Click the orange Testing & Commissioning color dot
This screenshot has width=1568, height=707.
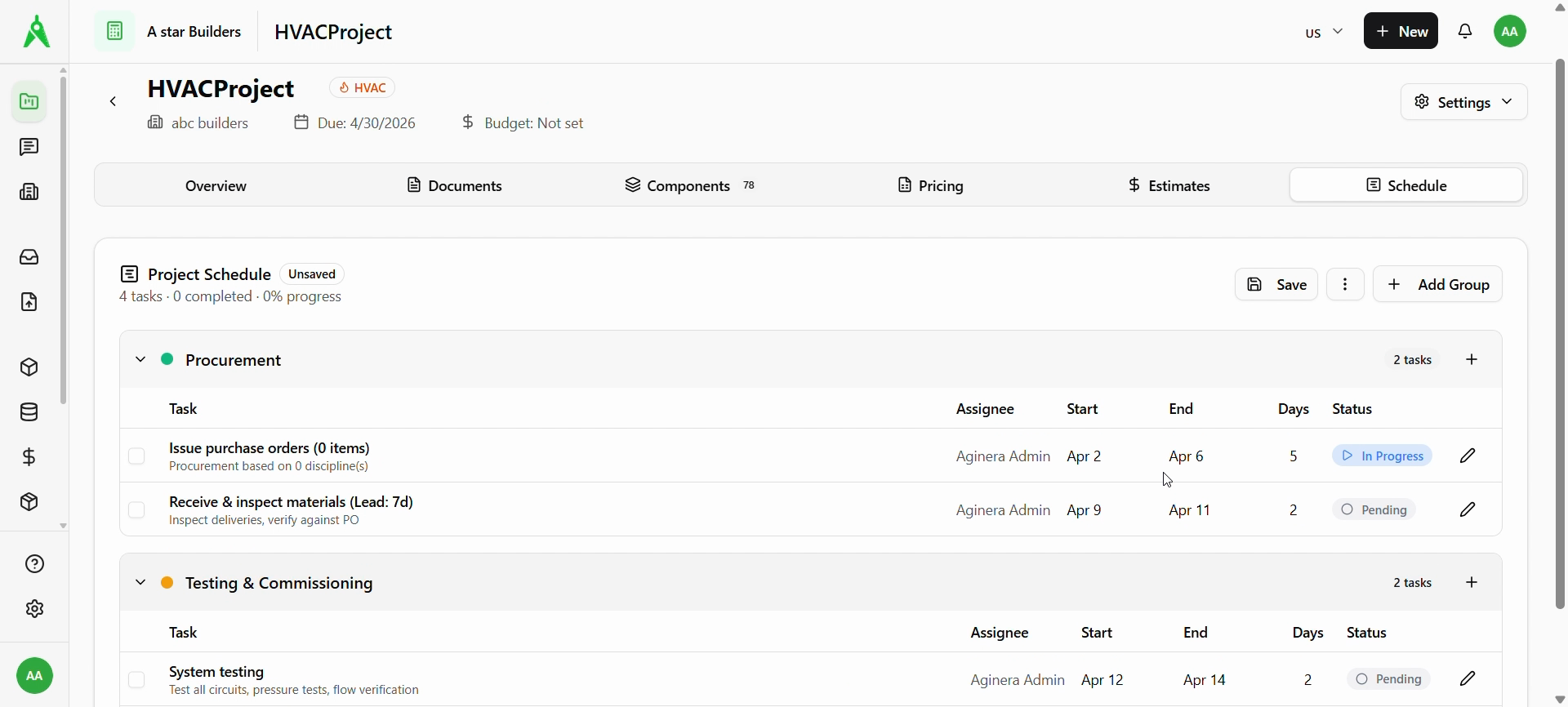(167, 583)
